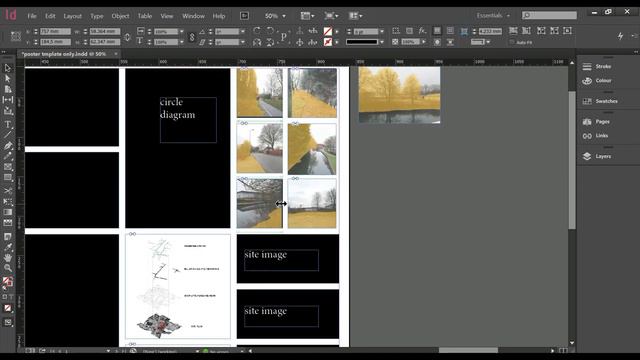
Task: Click the fill colour swatch in control bar
Action: (327, 31)
